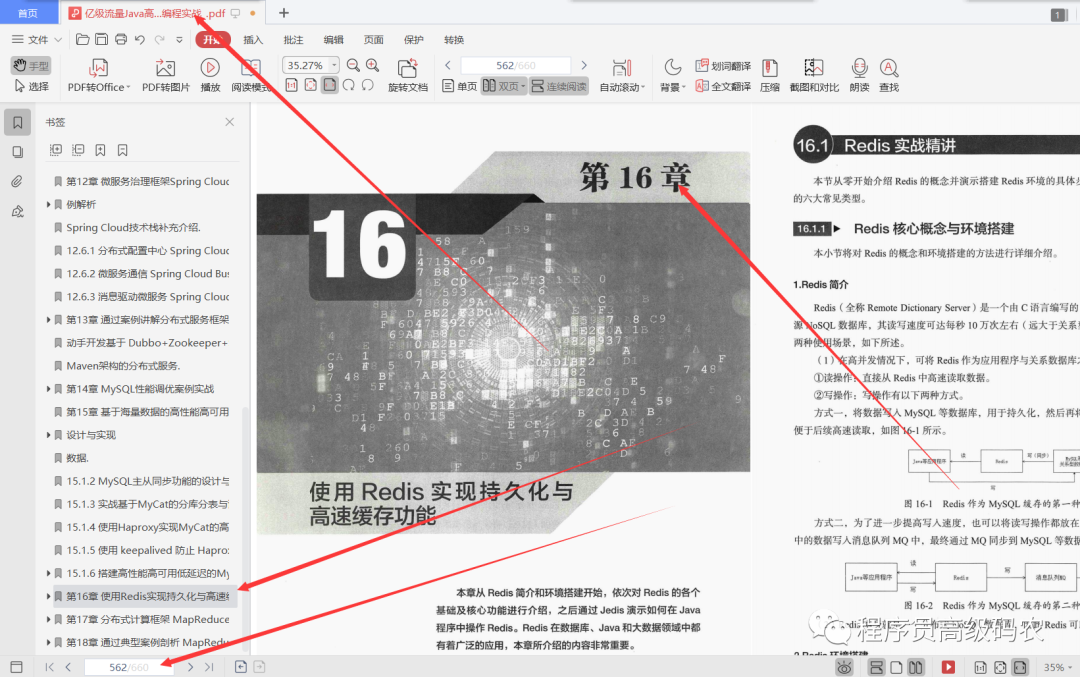
Task: Expand the 15.1.6 bookmark entry
Action: click(48, 574)
